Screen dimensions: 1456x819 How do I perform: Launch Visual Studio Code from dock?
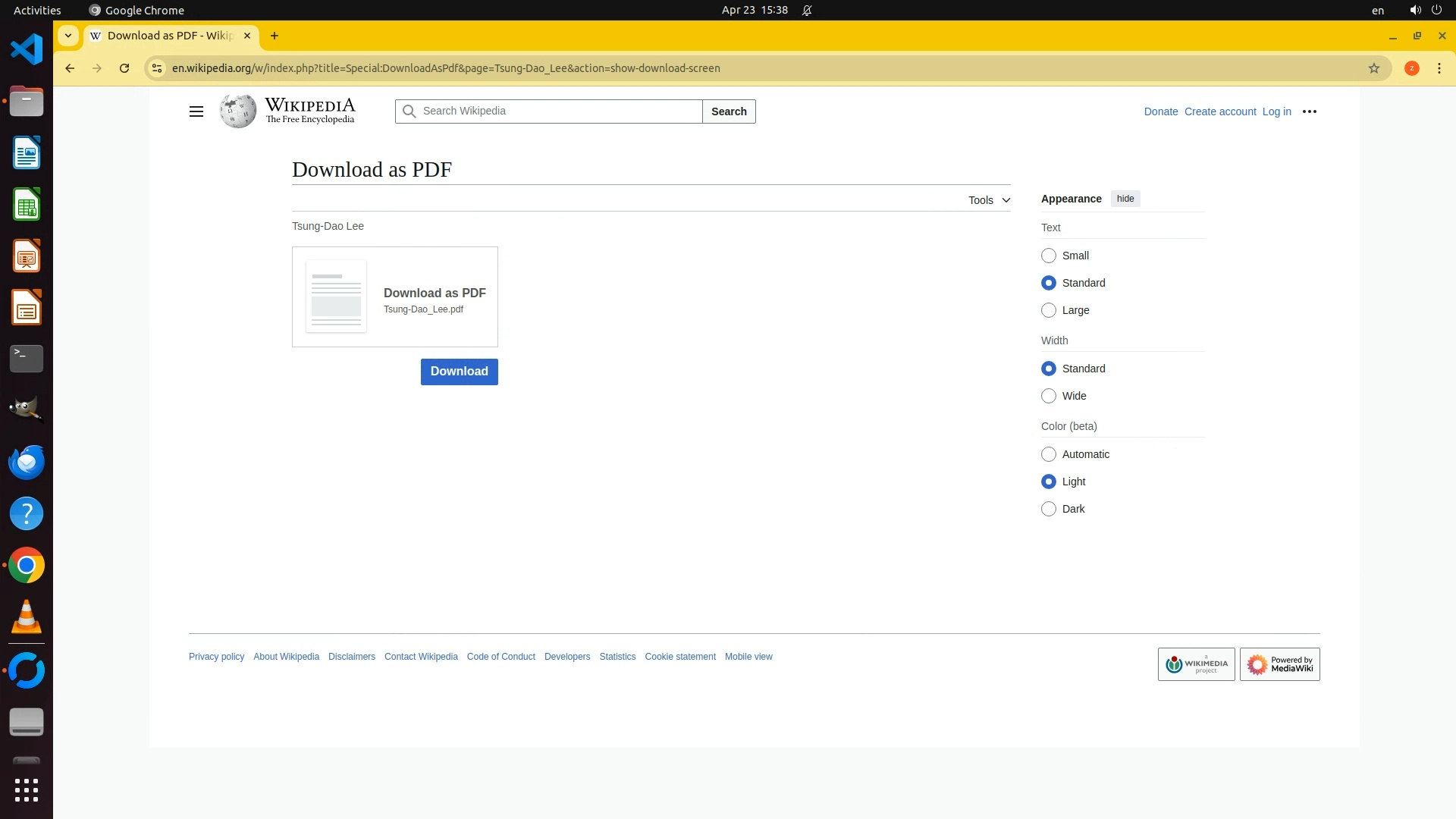[27, 50]
